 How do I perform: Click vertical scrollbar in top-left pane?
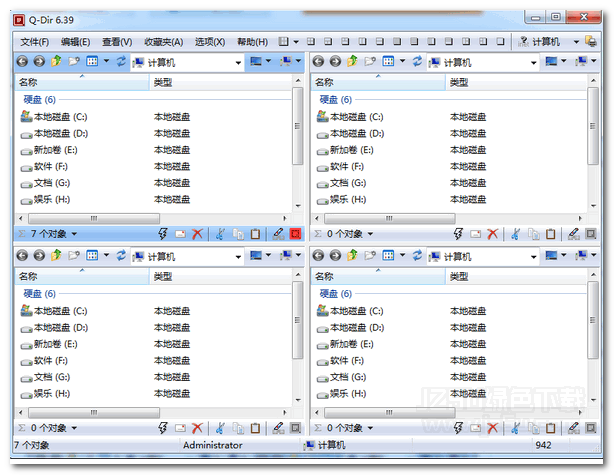pyautogui.click(x=298, y=126)
